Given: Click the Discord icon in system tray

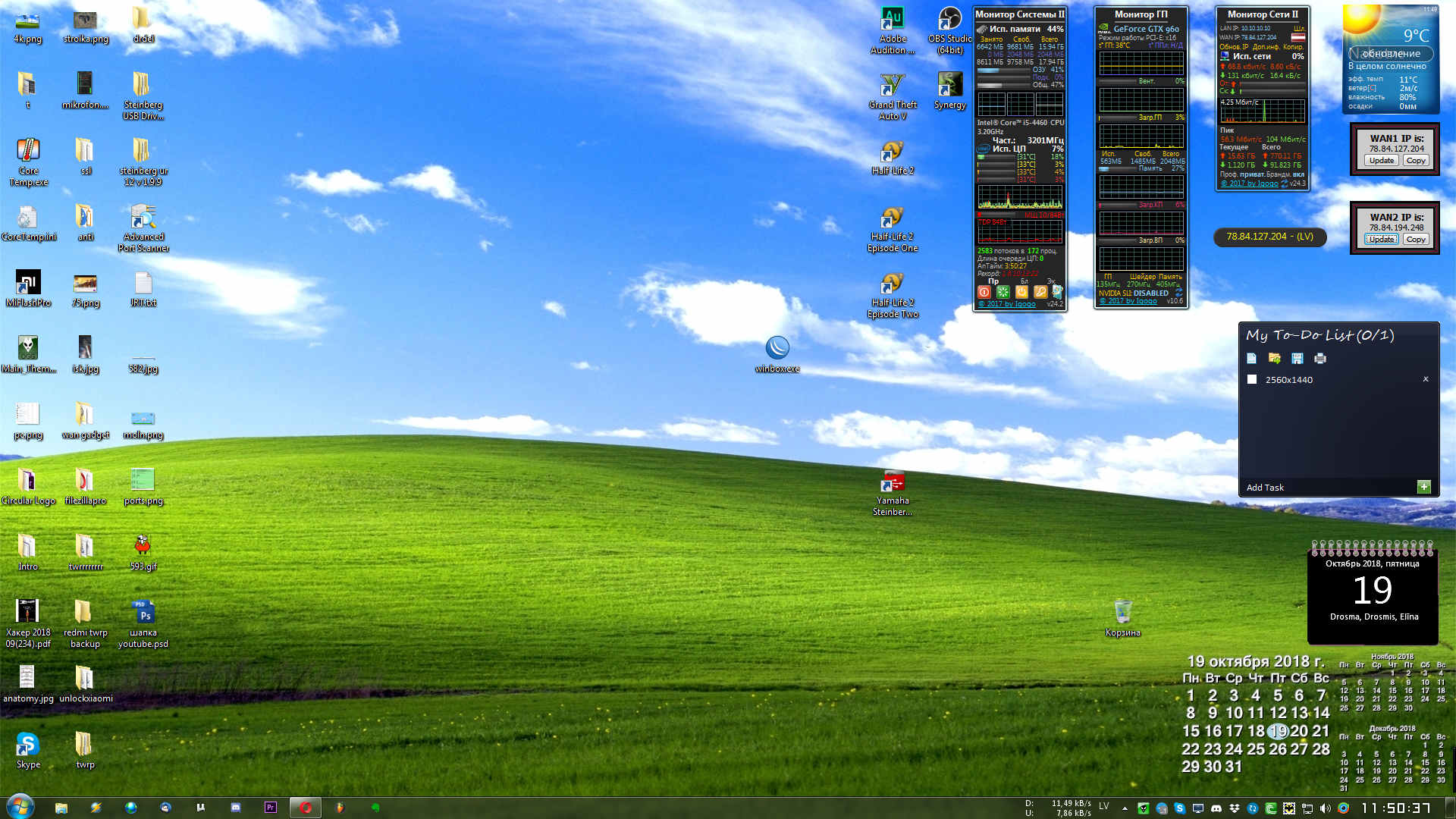Looking at the screenshot, I should pyautogui.click(x=1216, y=808).
